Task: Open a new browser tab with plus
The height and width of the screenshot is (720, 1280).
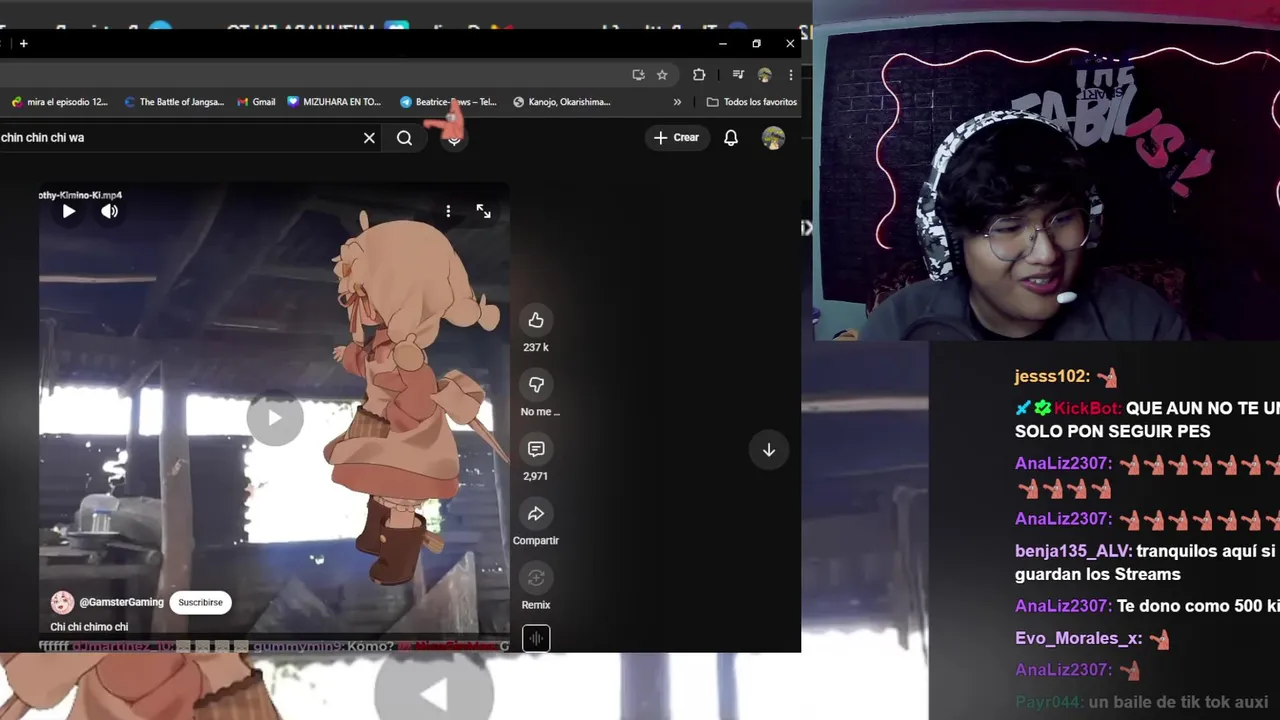Action: pos(23,43)
